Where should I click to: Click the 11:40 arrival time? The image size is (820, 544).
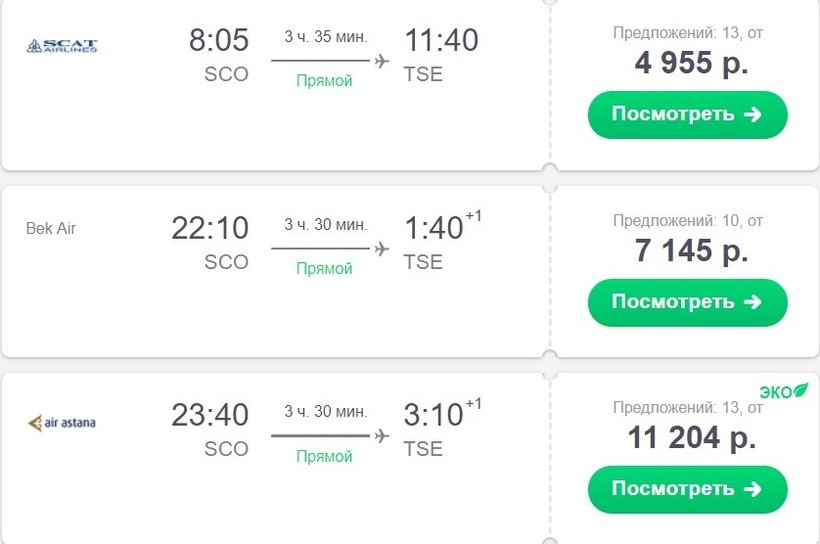click(441, 41)
